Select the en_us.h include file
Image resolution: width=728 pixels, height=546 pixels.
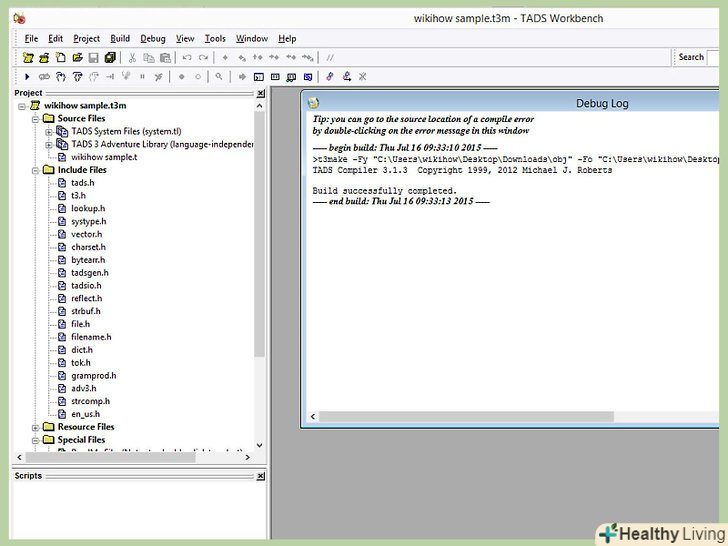point(85,414)
